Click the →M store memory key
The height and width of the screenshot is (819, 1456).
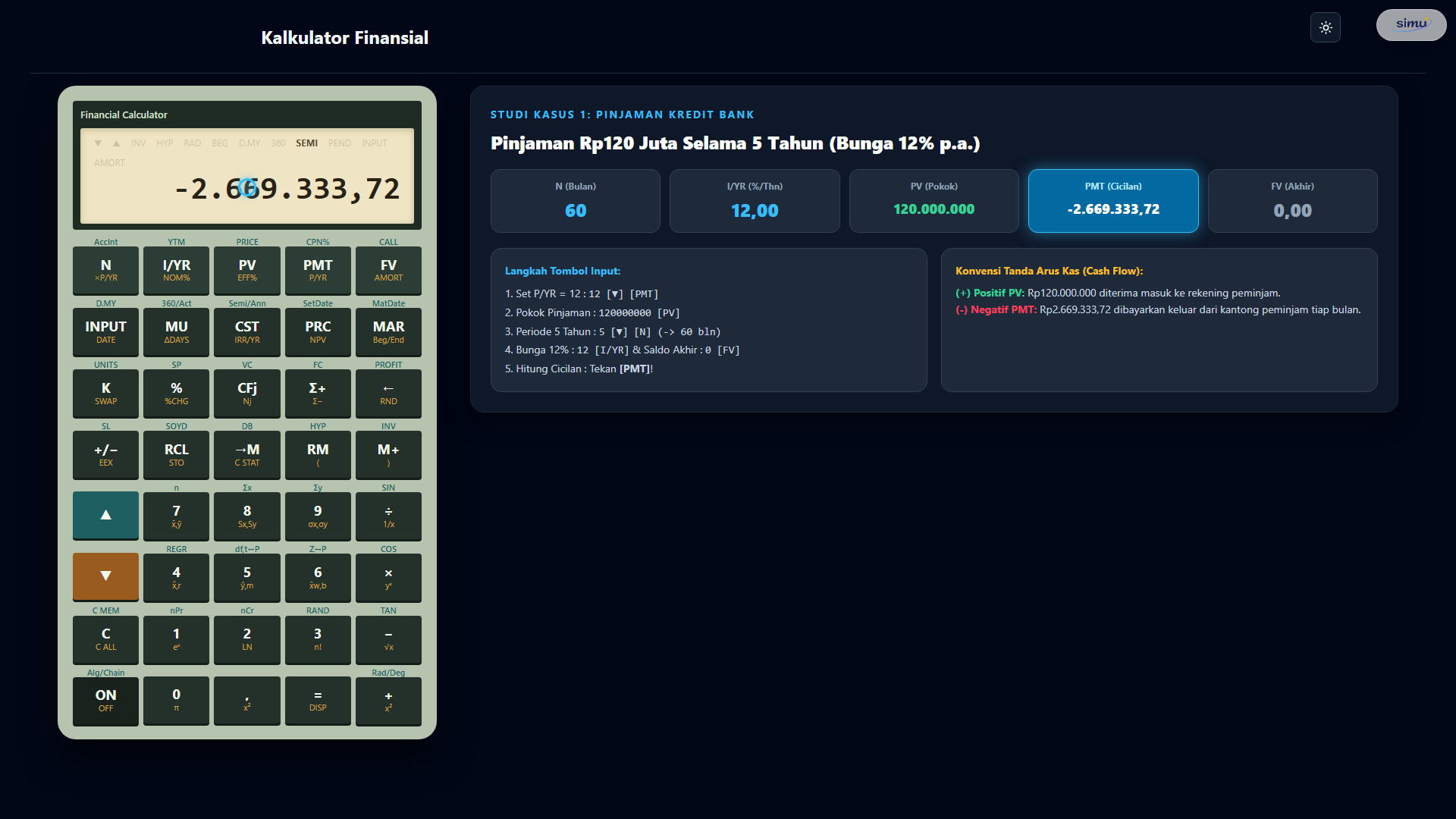(x=247, y=454)
